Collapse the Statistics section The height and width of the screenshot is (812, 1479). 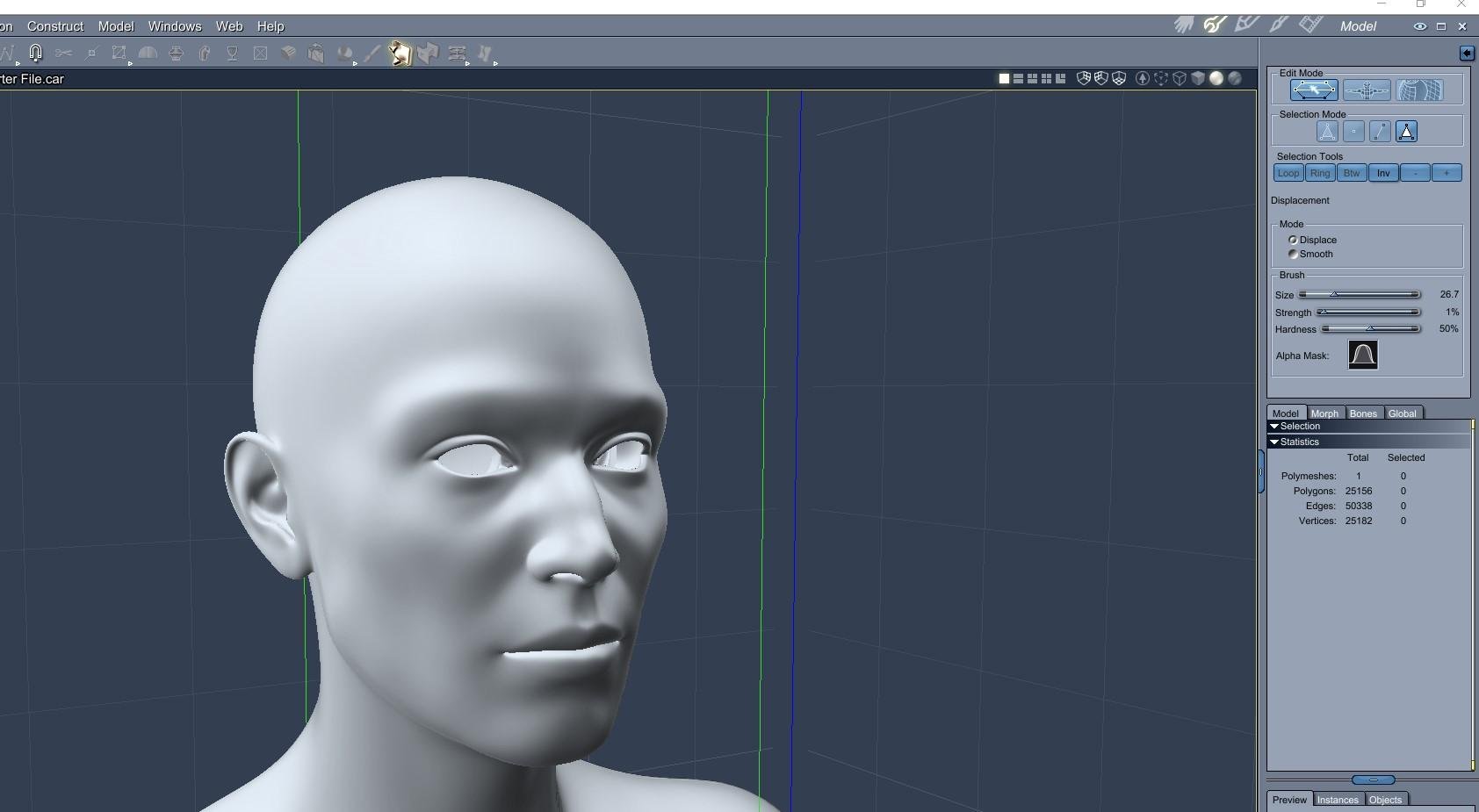point(1274,442)
